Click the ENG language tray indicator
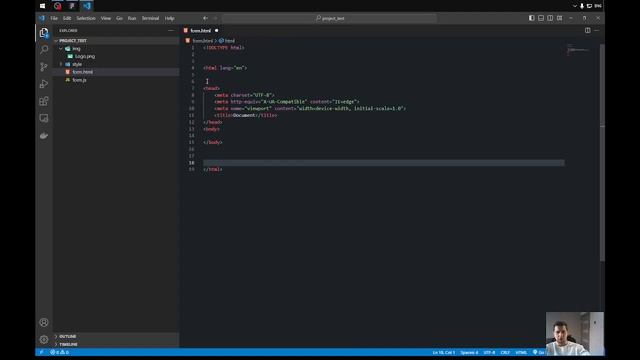 click(598, 6)
